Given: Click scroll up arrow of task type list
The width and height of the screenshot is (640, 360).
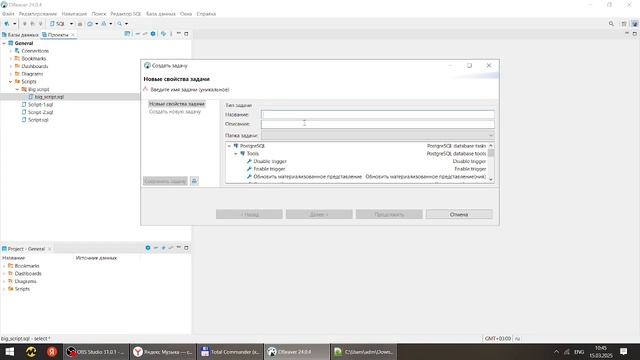Looking at the screenshot, I should [491, 146].
